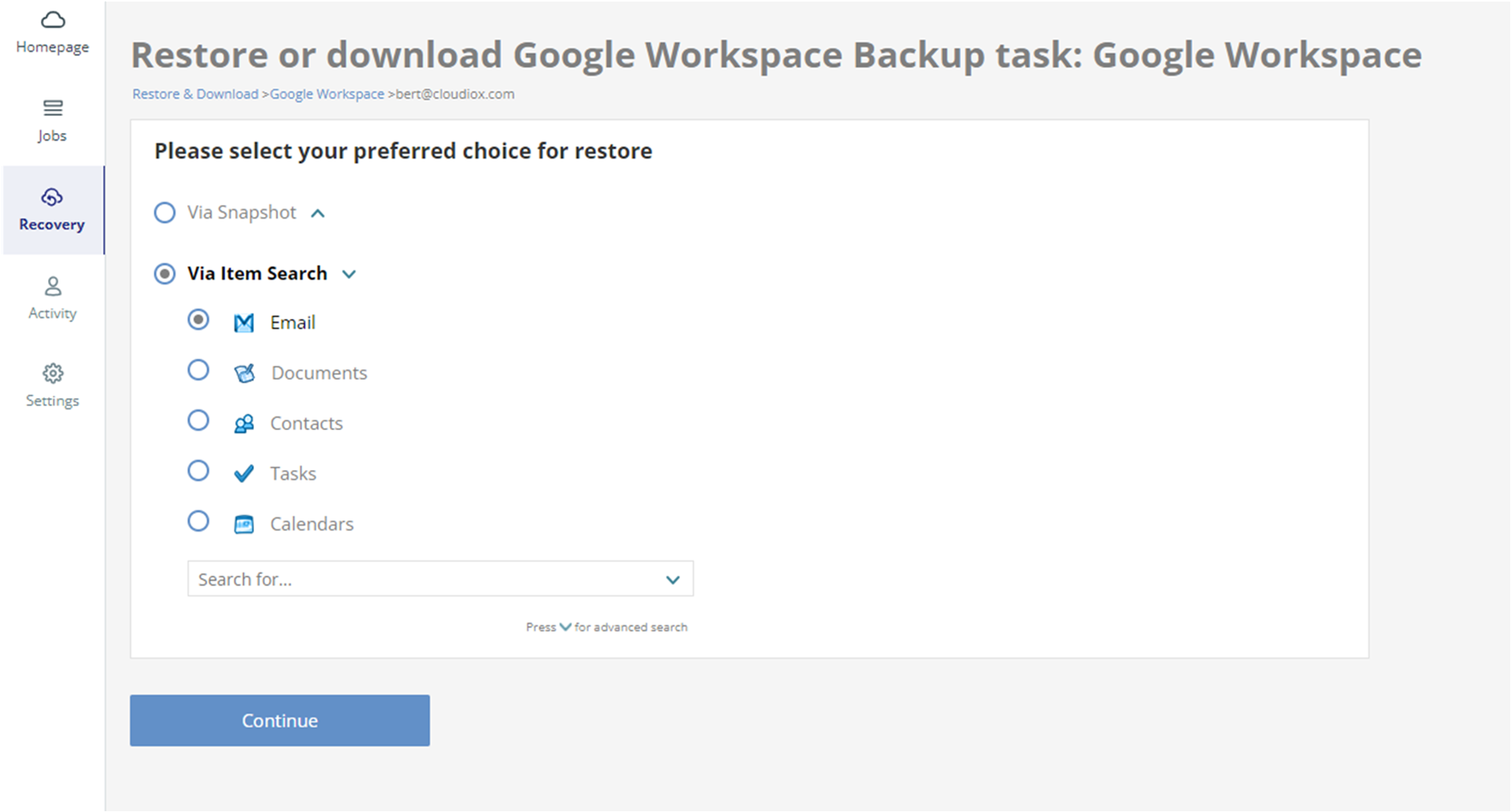Click the Calendars icon
Viewport: 1511px width, 812px height.
coord(244,525)
